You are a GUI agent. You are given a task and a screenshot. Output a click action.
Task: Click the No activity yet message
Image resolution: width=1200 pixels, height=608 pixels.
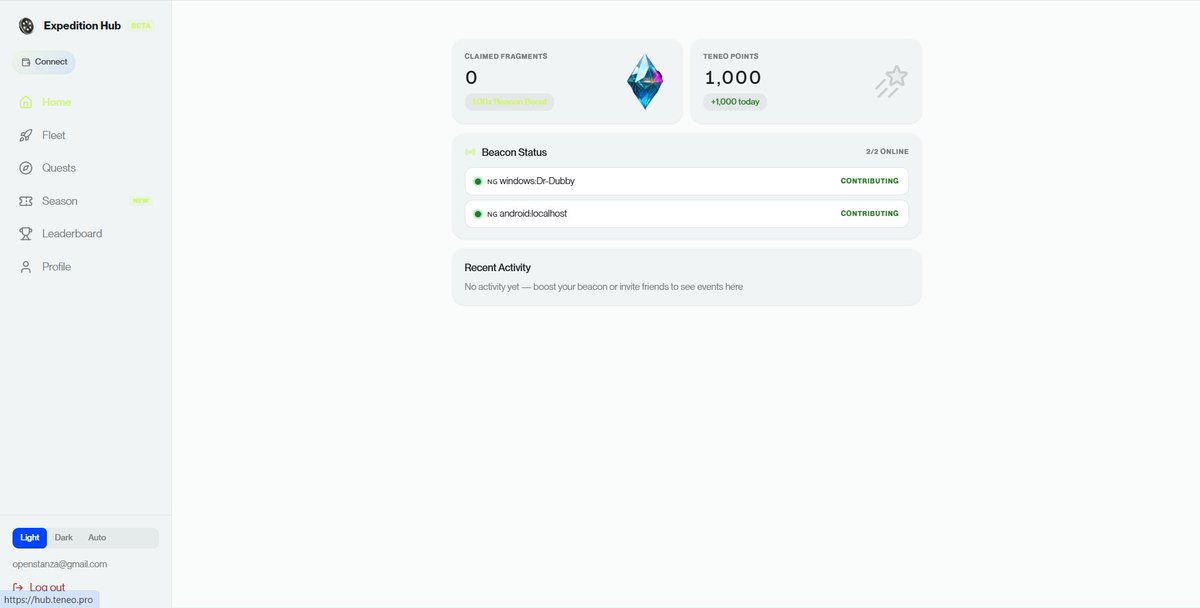click(x=604, y=287)
